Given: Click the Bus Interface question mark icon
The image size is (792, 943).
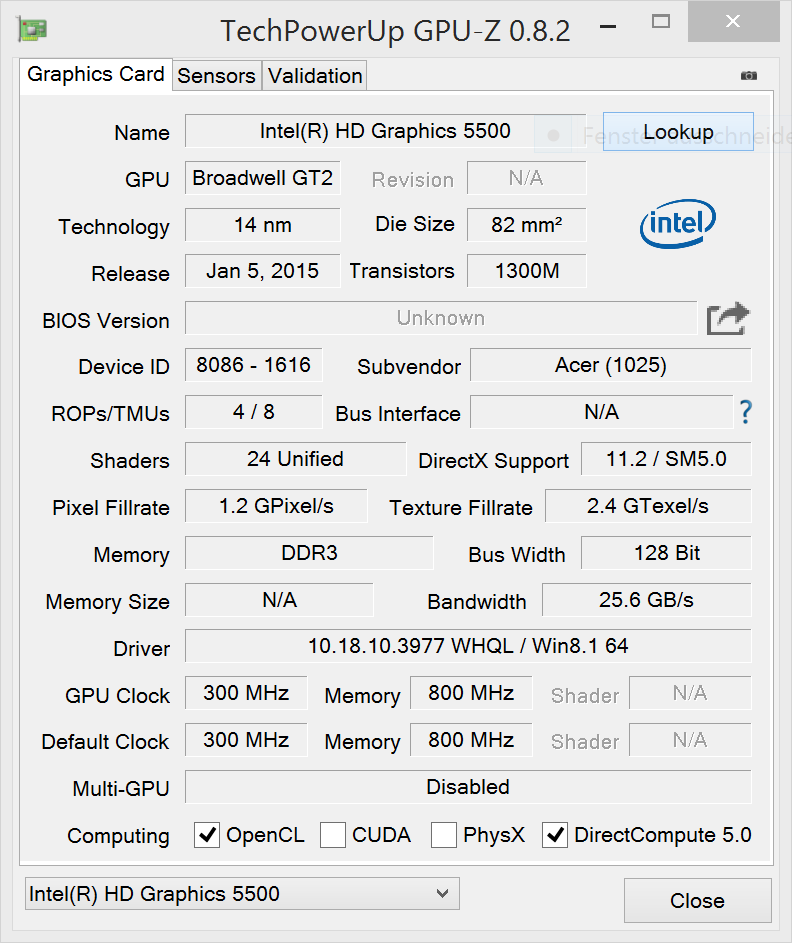Looking at the screenshot, I should (745, 412).
